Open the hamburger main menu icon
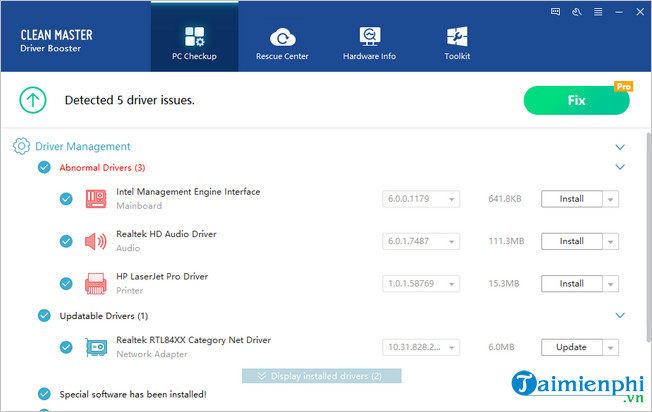The height and width of the screenshot is (412, 652). coord(597,13)
